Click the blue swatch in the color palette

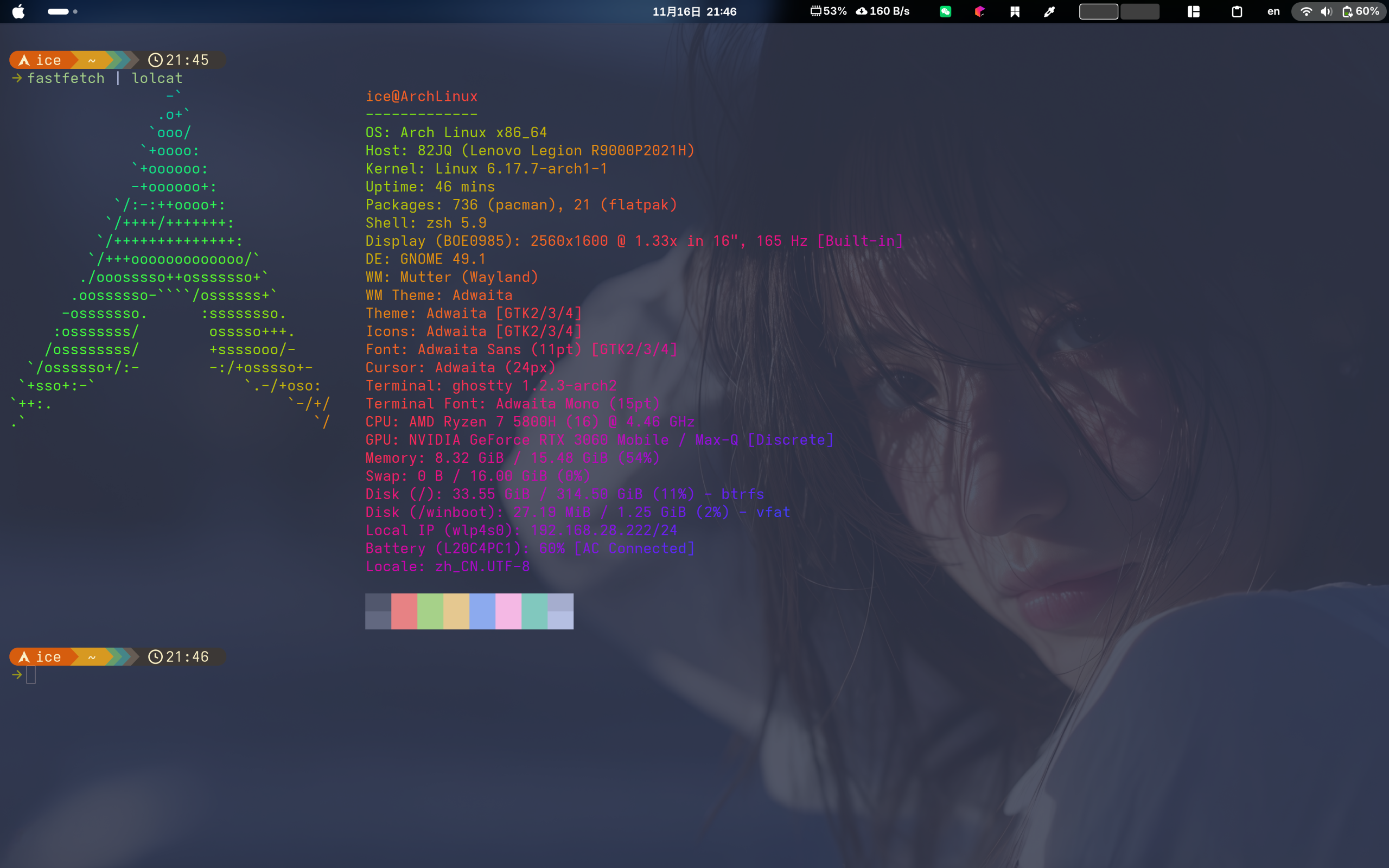click(482, 611)
